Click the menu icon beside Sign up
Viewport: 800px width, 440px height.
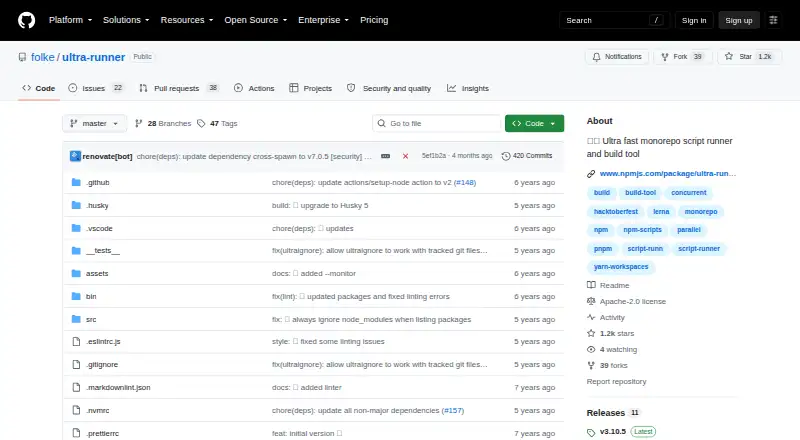773,20
